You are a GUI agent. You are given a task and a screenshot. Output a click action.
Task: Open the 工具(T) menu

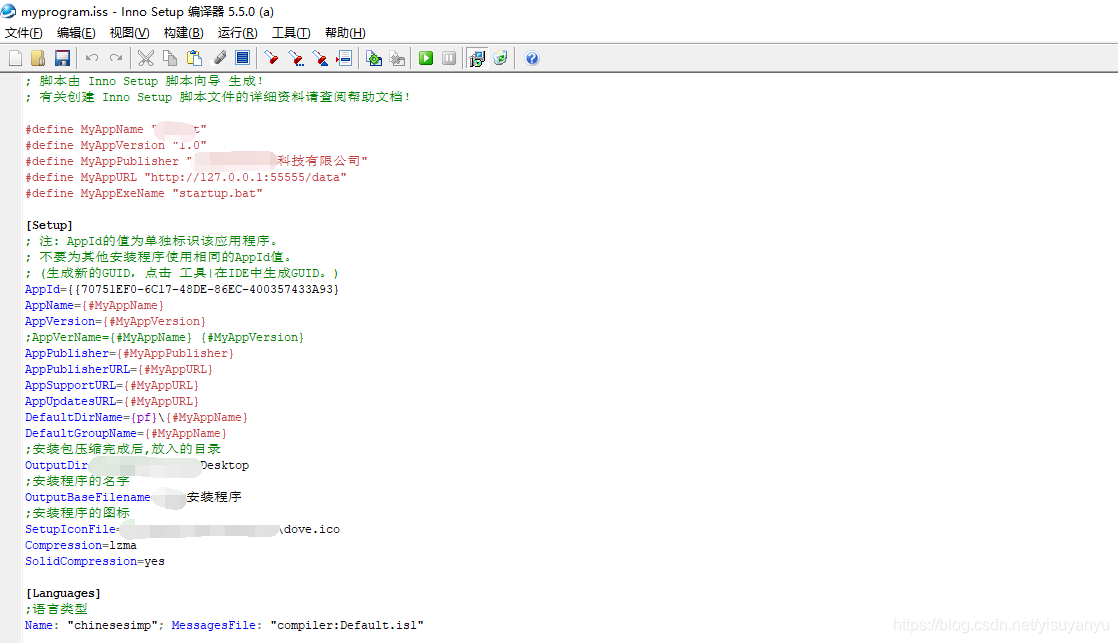[291, 33]
